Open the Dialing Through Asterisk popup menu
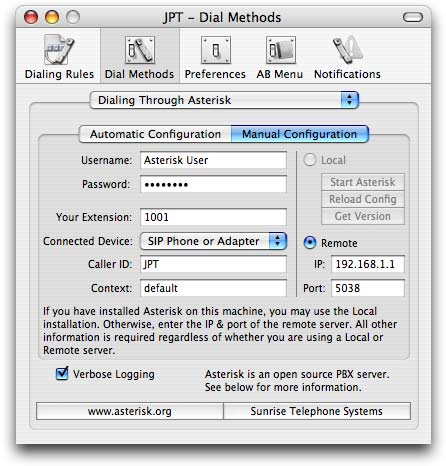This screenshot has width=446, height=466. point(224,100)
